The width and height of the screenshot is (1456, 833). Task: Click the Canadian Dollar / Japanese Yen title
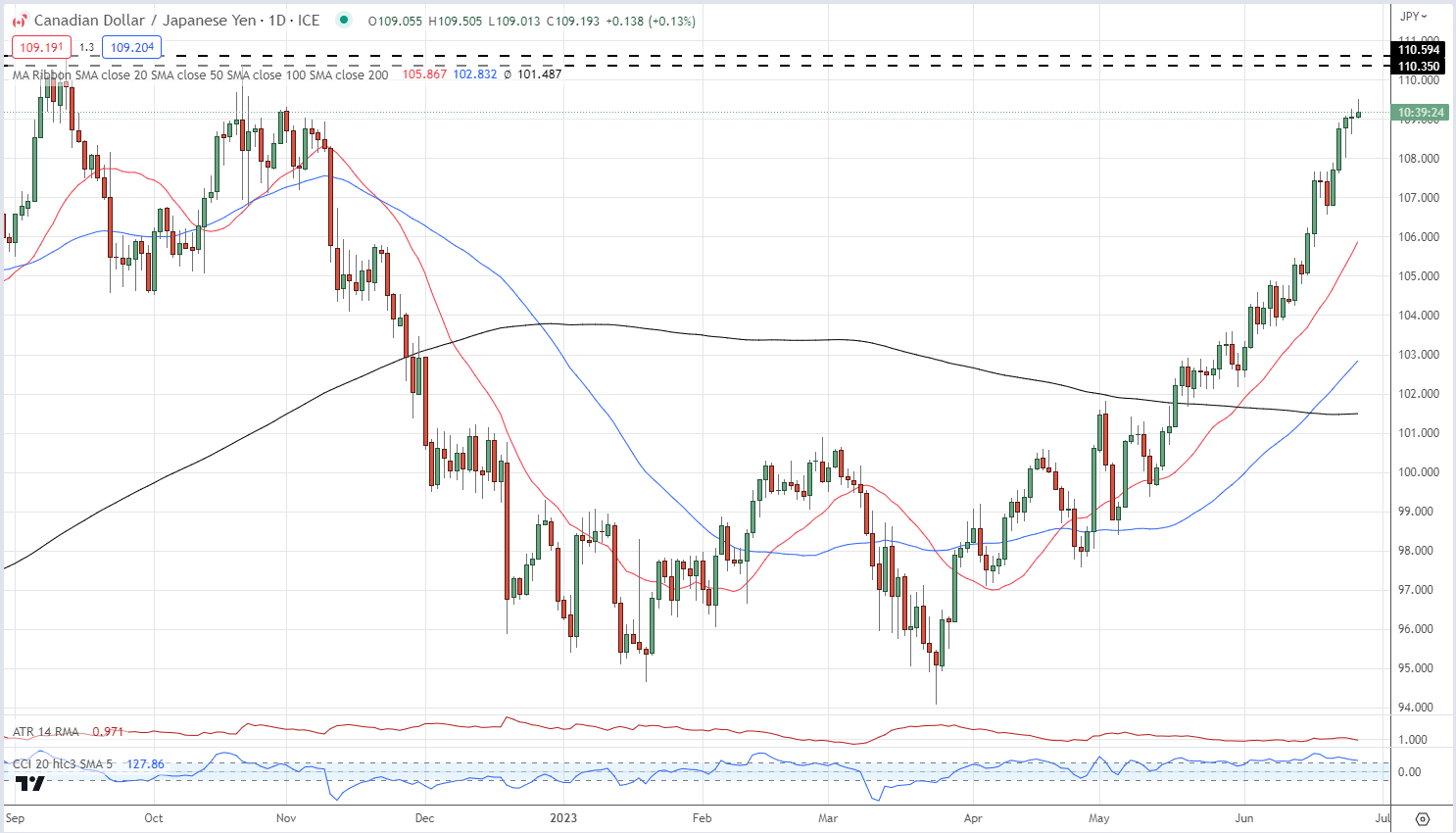tap(144, 21)
